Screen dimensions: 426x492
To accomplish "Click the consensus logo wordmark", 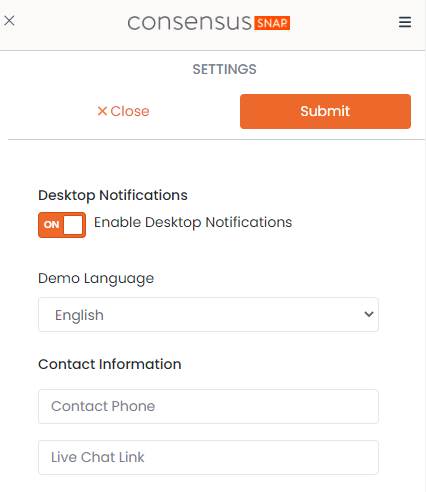I will coord(189,23).
